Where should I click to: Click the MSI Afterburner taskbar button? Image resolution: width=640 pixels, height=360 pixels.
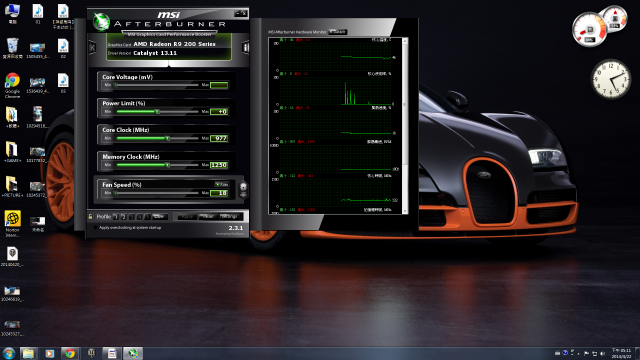click(133, 353)
